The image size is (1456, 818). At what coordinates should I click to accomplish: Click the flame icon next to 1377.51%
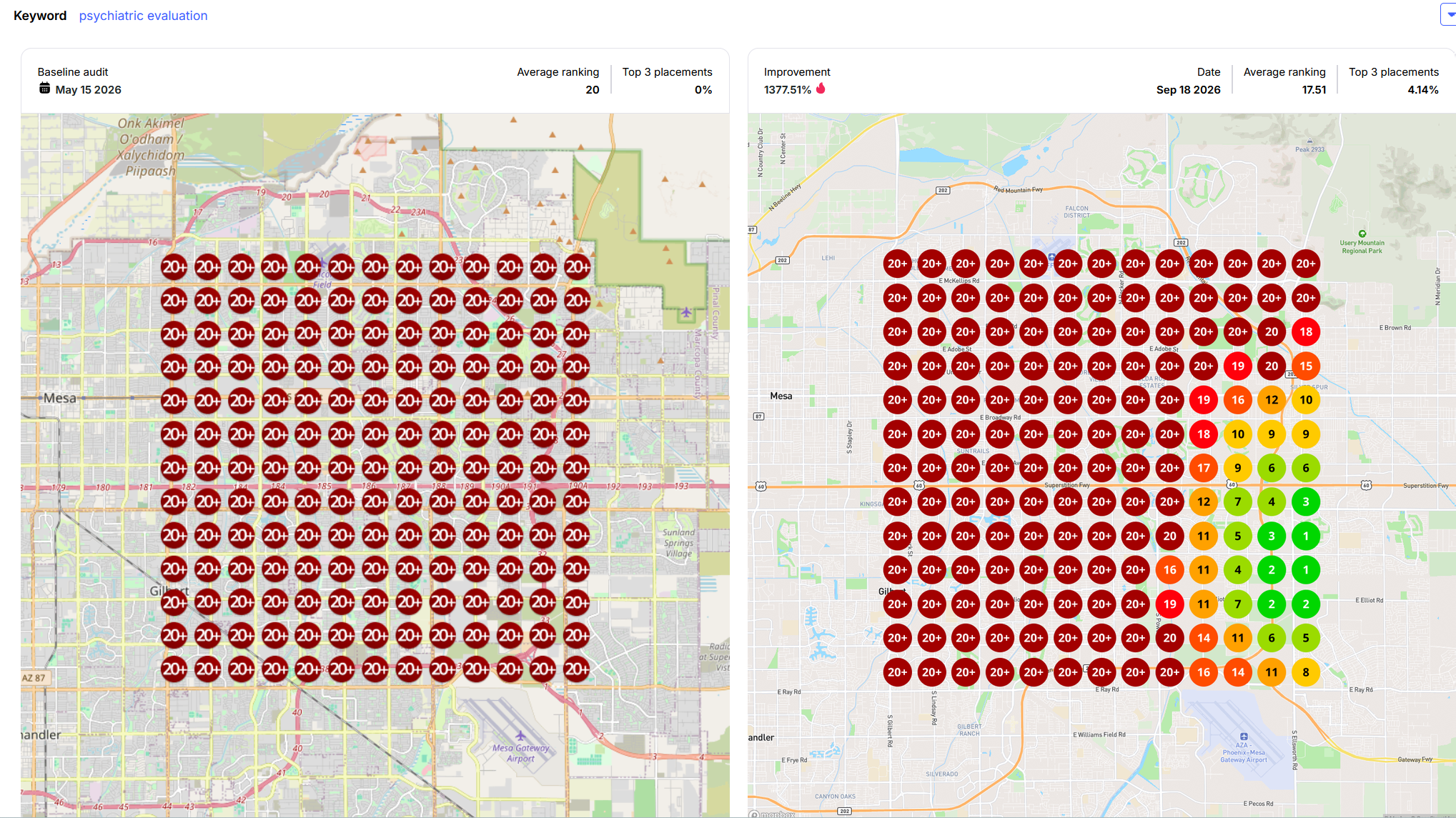[x=821, y=89]
